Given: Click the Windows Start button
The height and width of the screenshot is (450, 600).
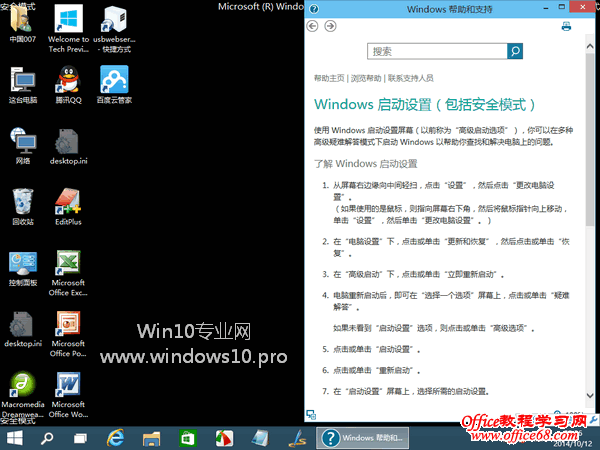Looking at the screenshot, I should click(15, 438).
